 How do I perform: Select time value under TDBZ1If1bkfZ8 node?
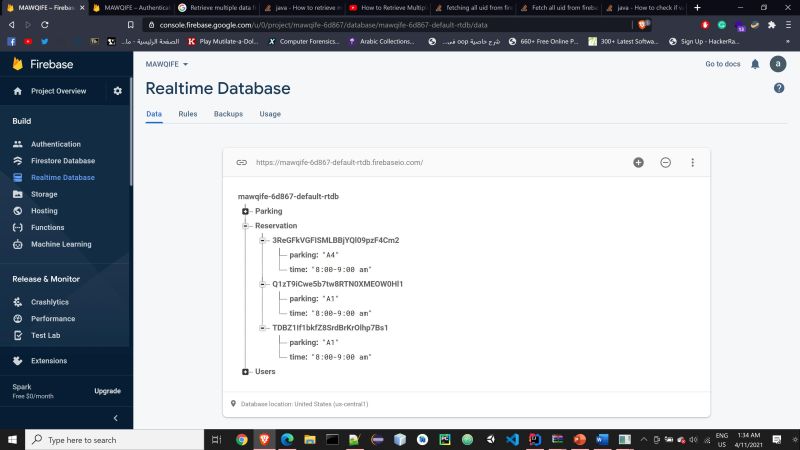click(341, 357)
